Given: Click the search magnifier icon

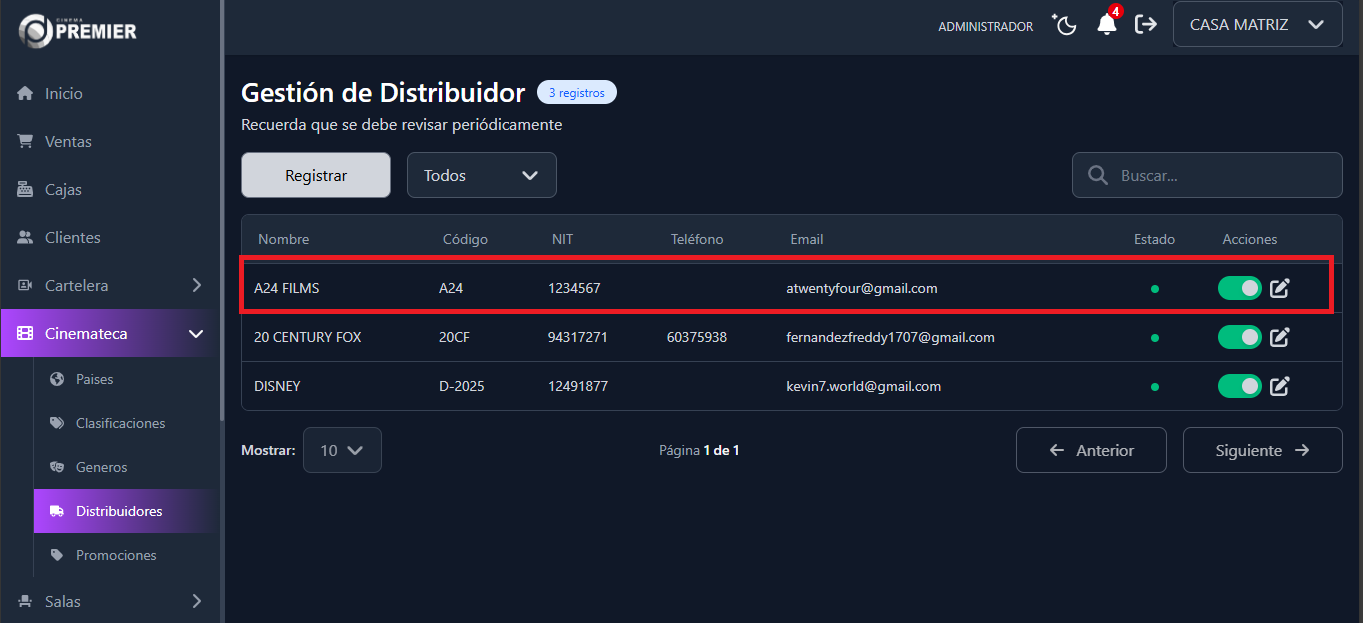Looking at the screenshot, I should click(1098, 176).
